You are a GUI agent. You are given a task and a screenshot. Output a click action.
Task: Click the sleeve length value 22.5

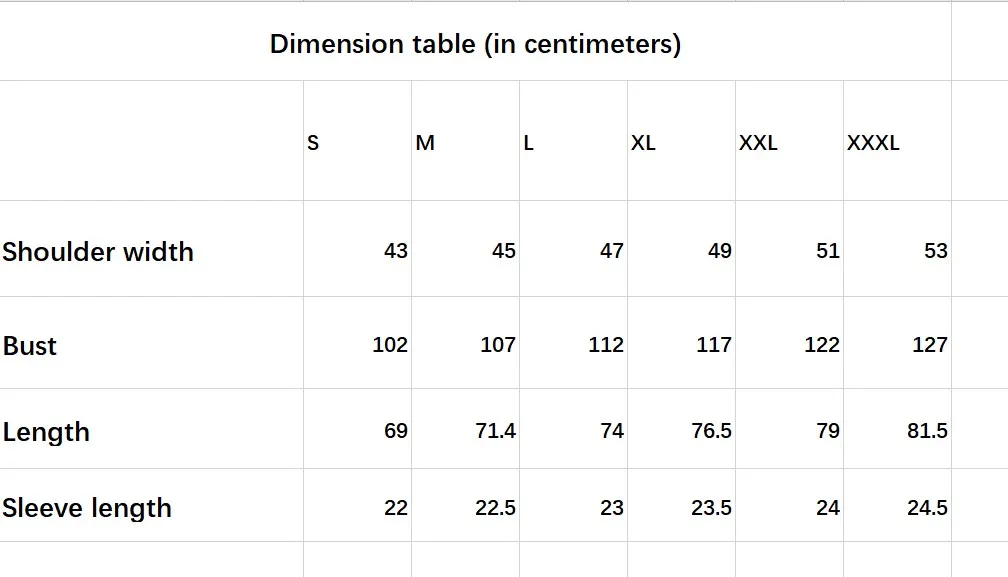coord(496,508)
